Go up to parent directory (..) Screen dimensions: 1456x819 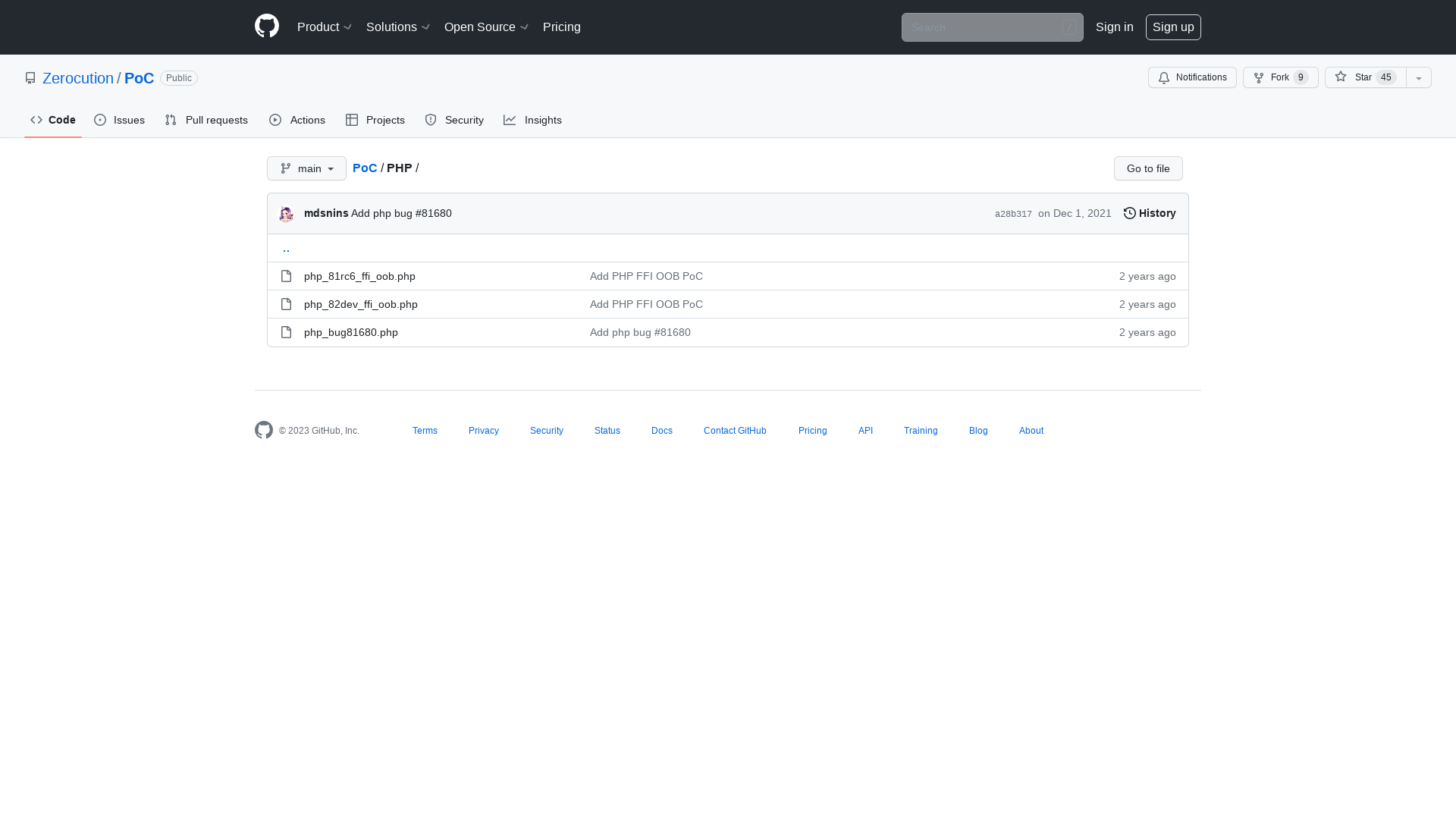tap(286, 248)
